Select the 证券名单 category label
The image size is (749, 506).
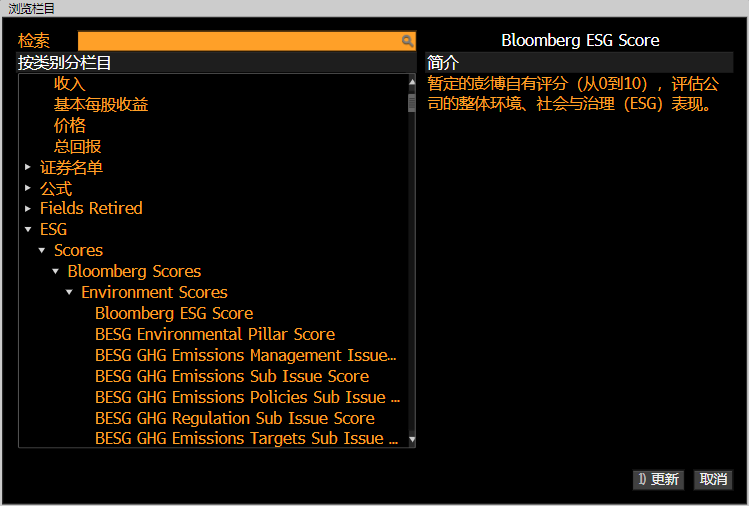[x=71, y=168]
